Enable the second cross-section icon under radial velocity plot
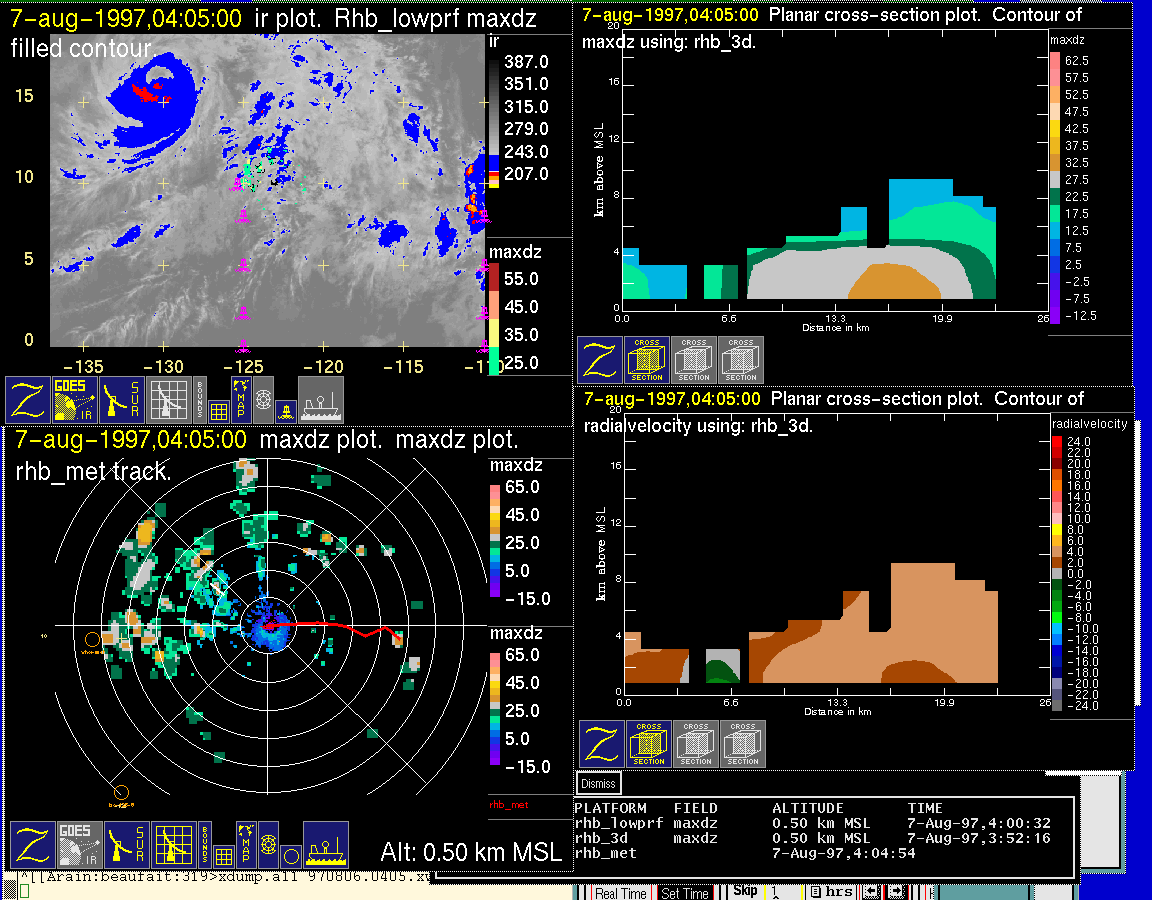Viewport: 1152px width, 900px height. pos(695,744)
